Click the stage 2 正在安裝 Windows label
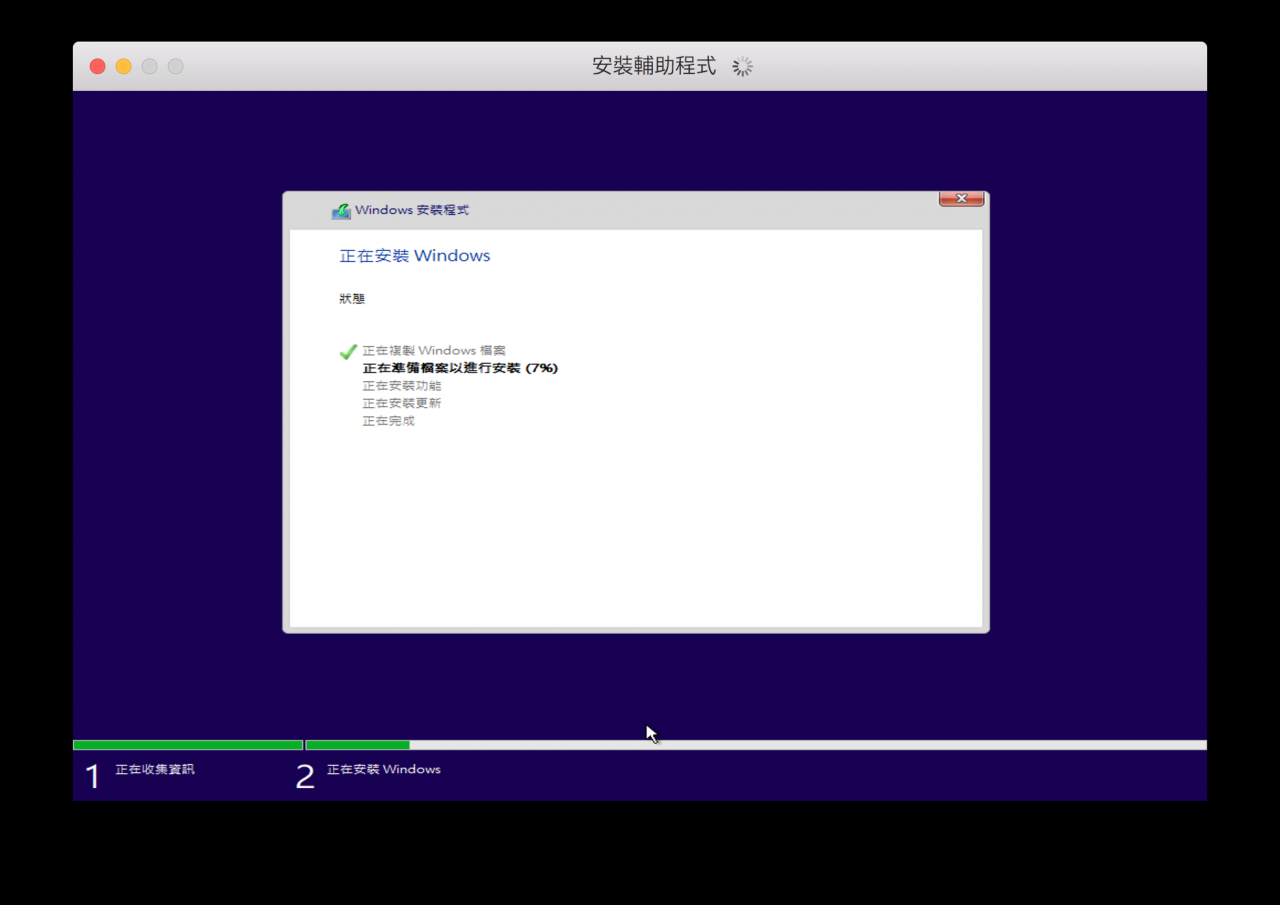This screenshot has width=1280, height=905. [384, 769]
